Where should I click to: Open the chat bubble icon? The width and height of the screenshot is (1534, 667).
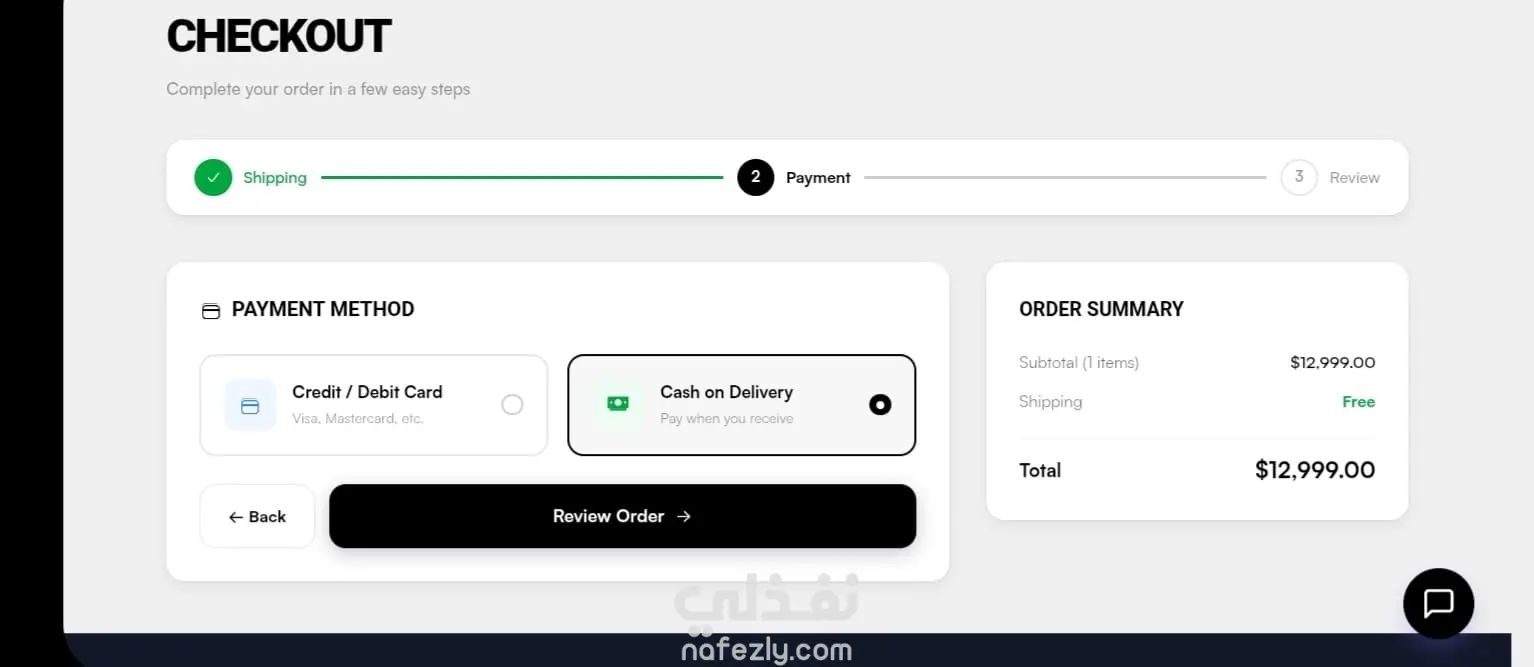(1438, 603)
